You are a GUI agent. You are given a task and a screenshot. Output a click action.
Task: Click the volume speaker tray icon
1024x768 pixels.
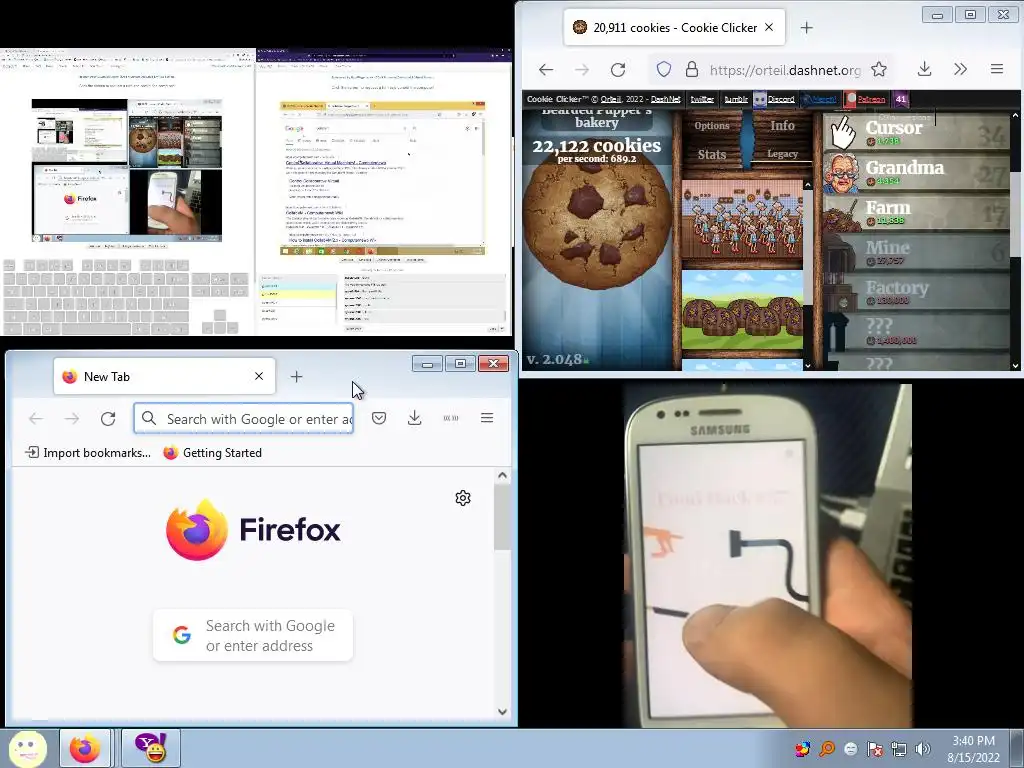click(923, 749)
